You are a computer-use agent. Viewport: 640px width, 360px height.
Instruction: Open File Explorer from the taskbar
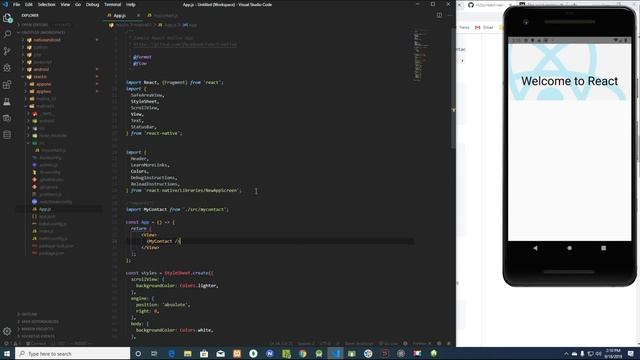click(x=187, y=353)
